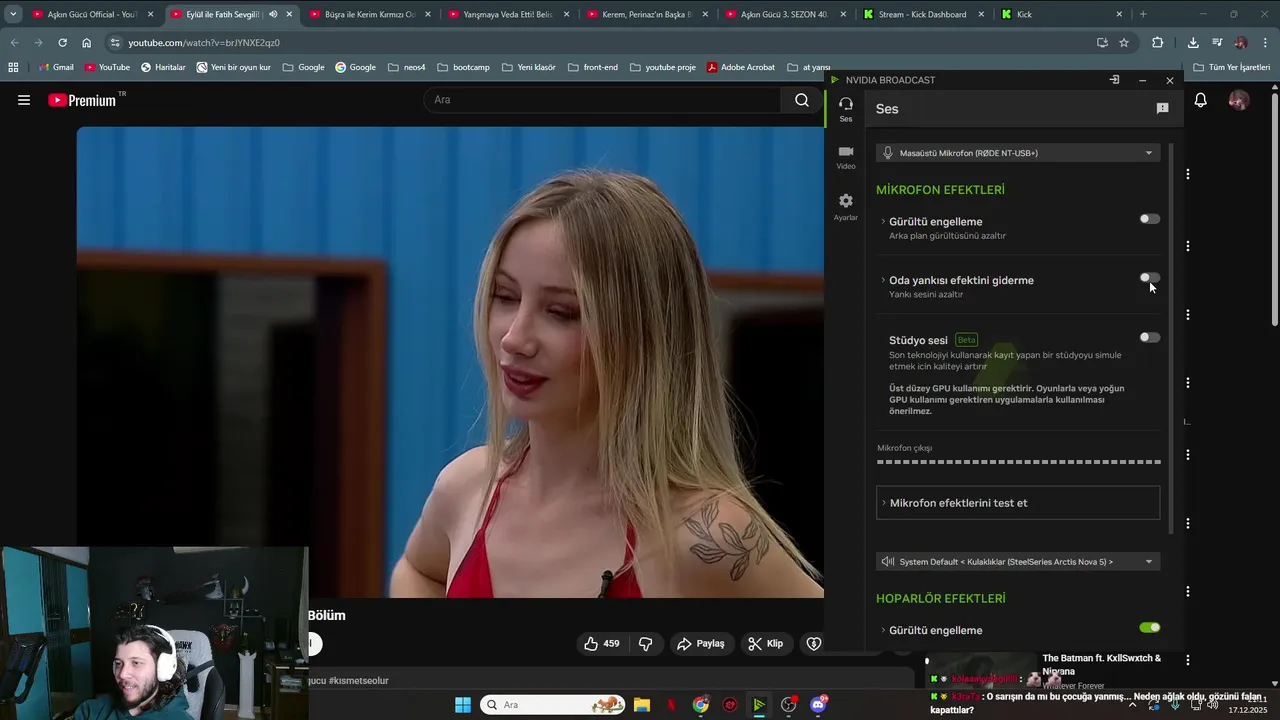Switch to Stream - Kick Dashboard tab
Viewport: 1280px width, 720px height.
pos(922,14)
